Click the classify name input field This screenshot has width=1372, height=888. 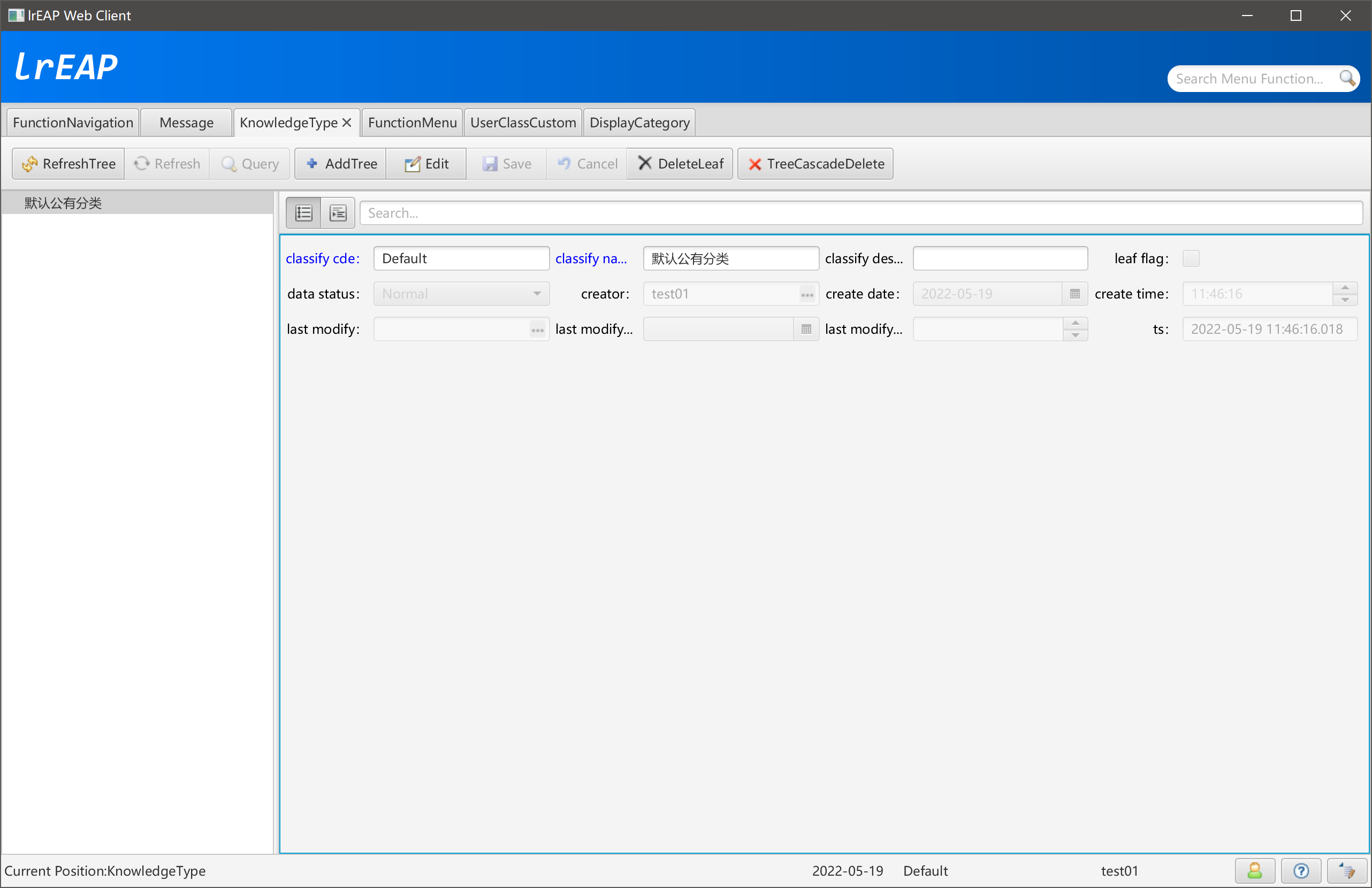pos(731,259)
